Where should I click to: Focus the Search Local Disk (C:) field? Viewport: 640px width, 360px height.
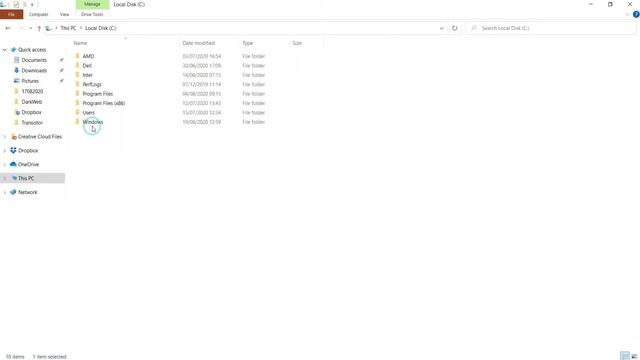(x=551, y=28)
